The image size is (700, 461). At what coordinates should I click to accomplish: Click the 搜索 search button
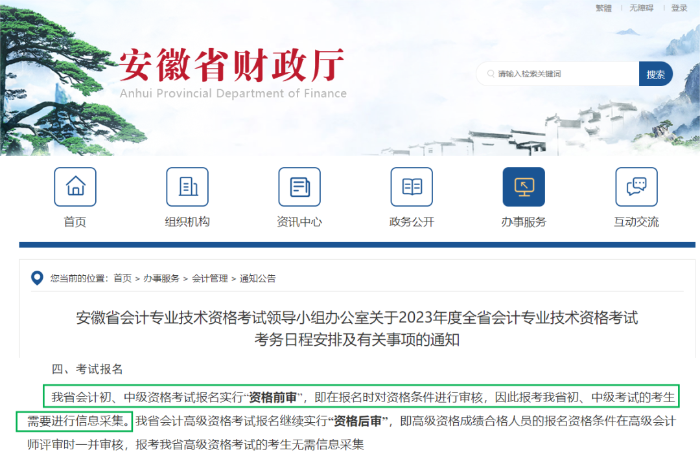pyautogui.click(x=655, y=74)
